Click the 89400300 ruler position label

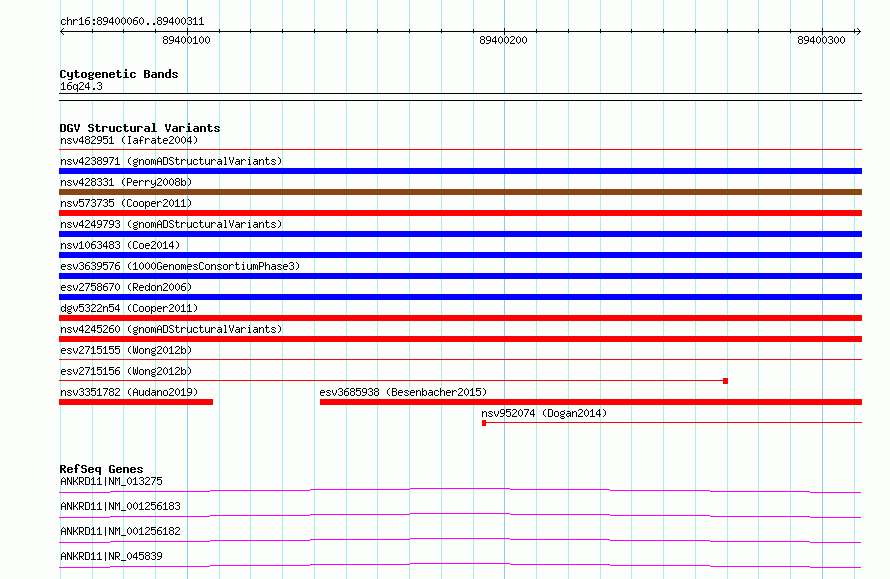click(821, 40)
